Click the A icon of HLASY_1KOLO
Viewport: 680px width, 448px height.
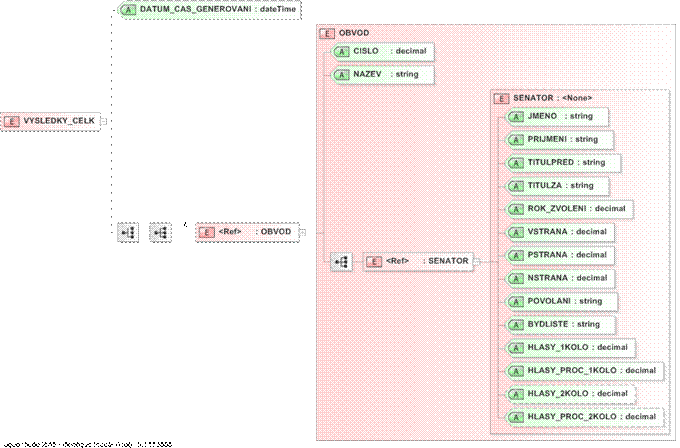click(516, 348)
